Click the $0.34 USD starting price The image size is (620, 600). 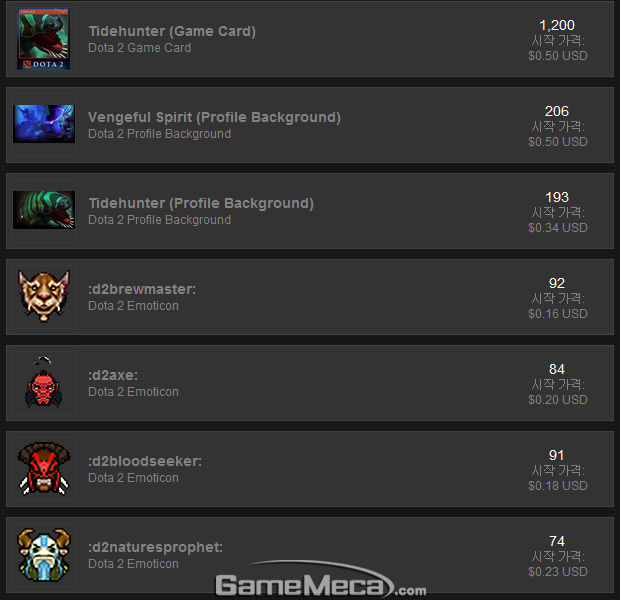[x=558, y=228]
